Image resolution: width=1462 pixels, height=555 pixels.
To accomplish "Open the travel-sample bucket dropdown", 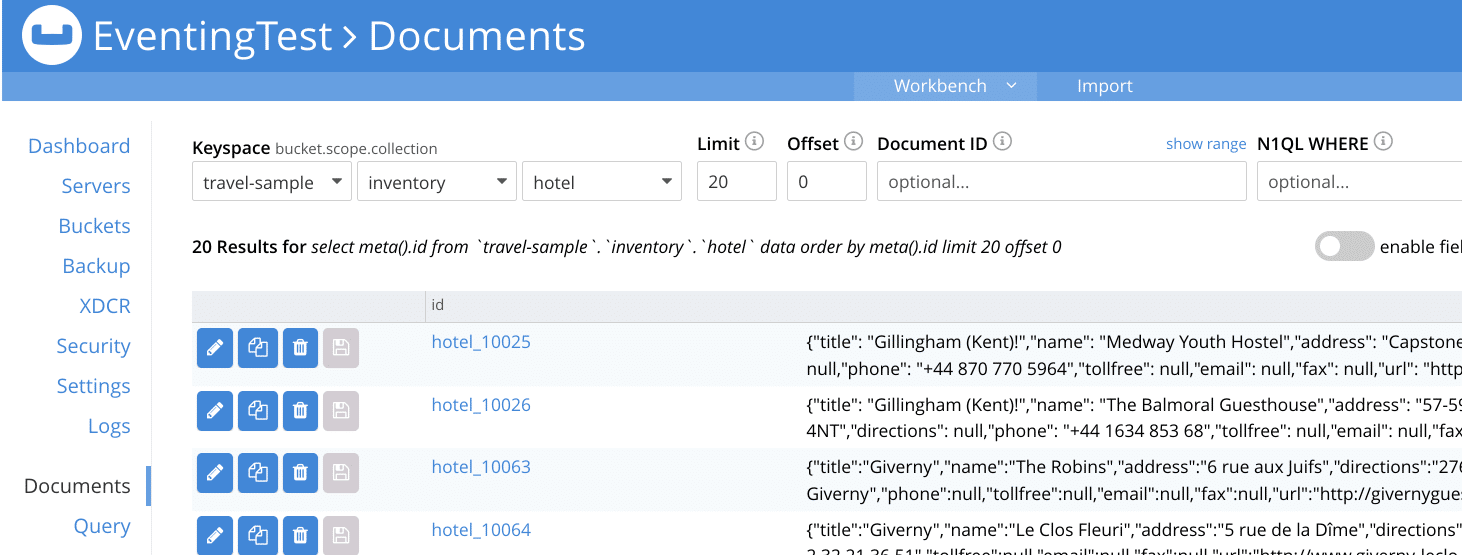I will point(271,182).
